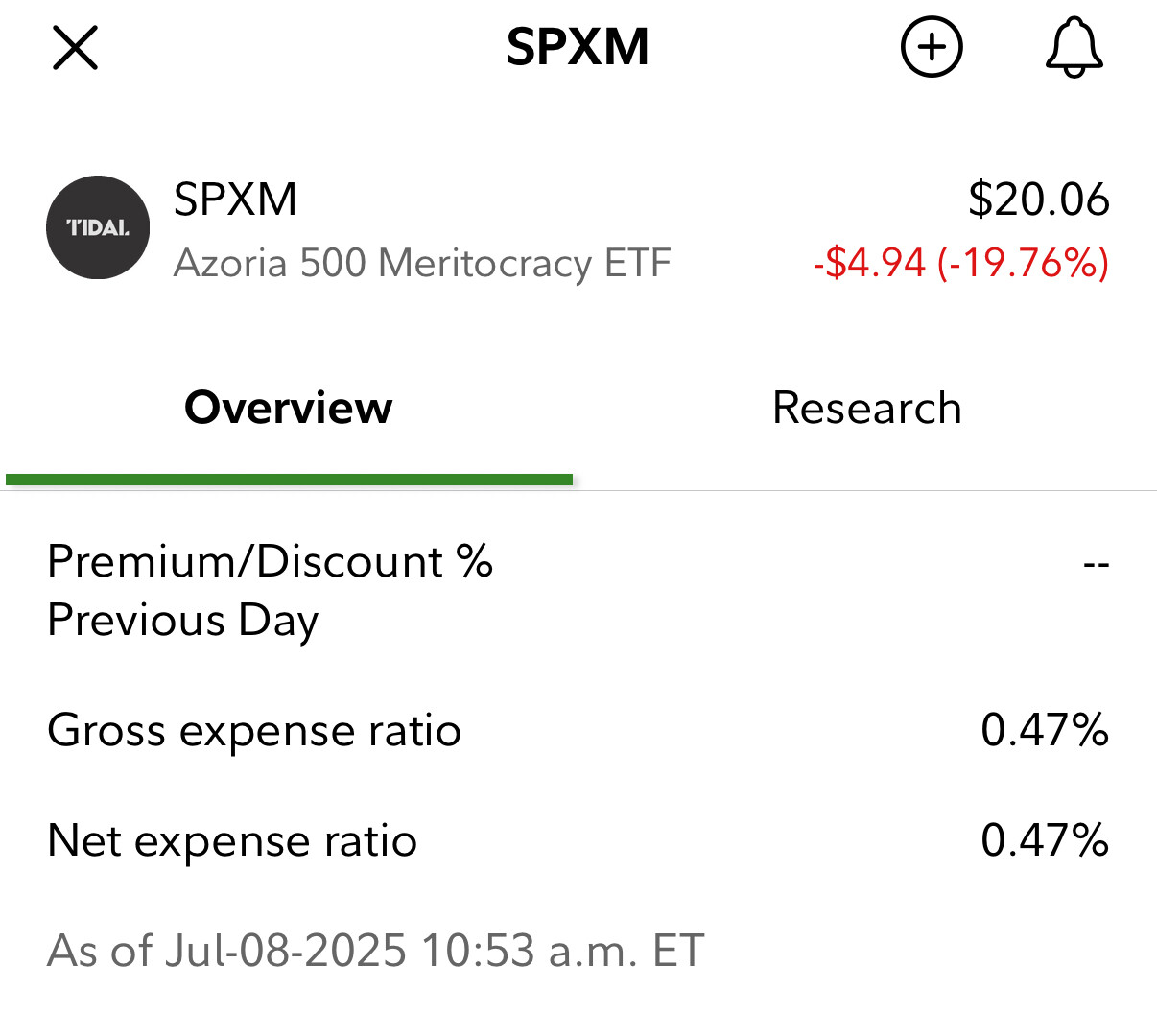1157x1036 pixels.
Task: Tap the Gross expense ratio 0.47% value
Action: pos(1045,730)
